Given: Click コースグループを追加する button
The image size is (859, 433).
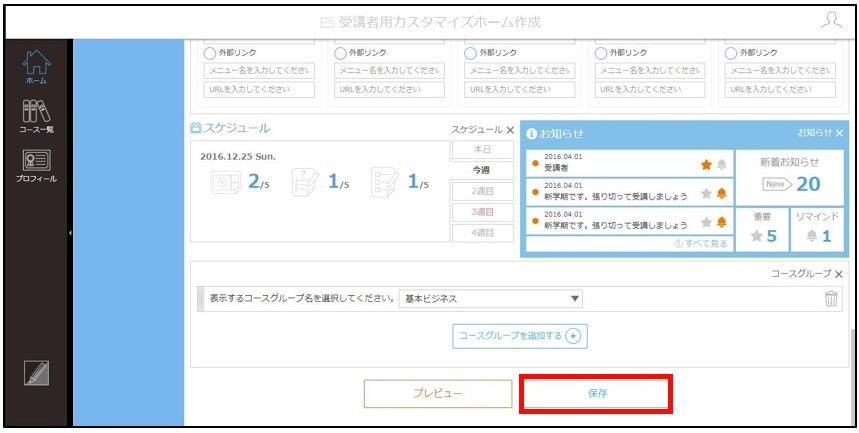Looking at the screenshot, I should (519, 336).
